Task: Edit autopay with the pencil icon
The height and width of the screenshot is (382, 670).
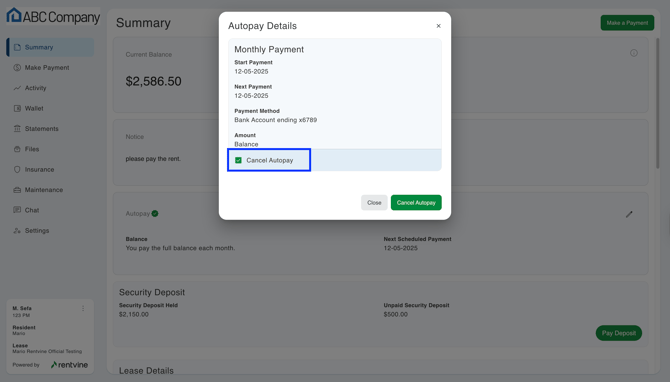Action: click(x=629, y=214)
